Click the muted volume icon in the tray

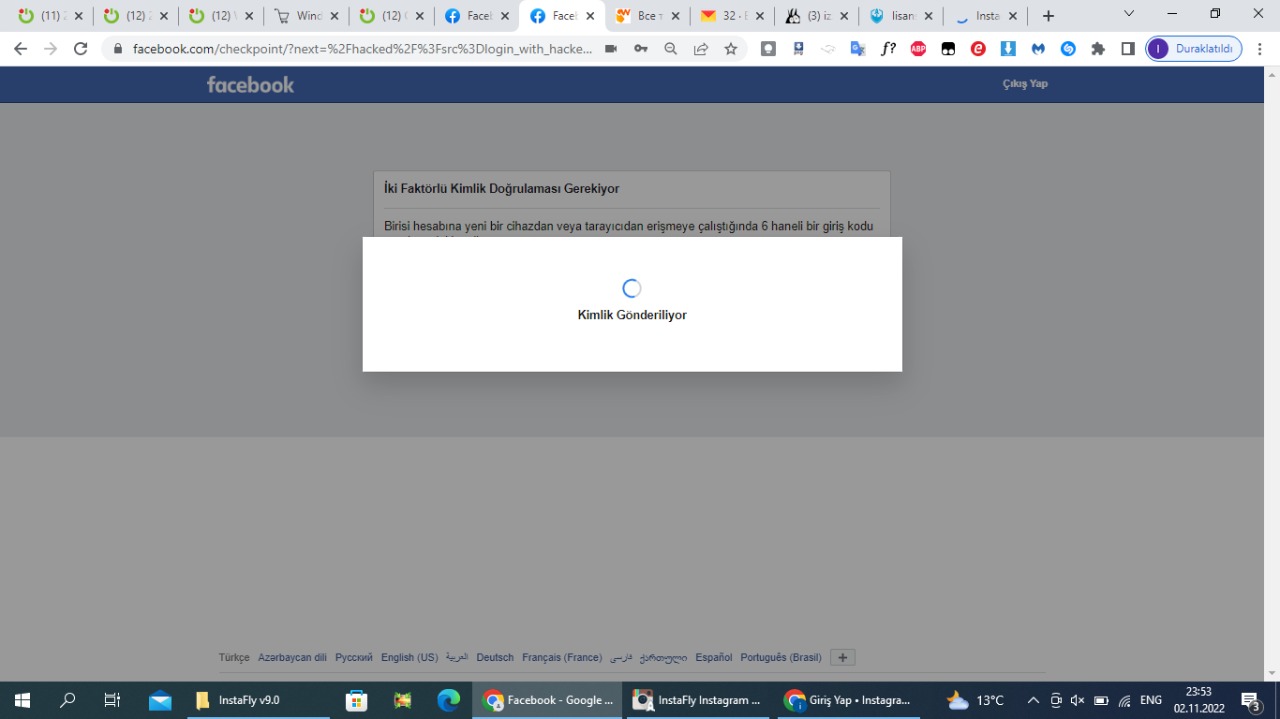[1078, 700]
